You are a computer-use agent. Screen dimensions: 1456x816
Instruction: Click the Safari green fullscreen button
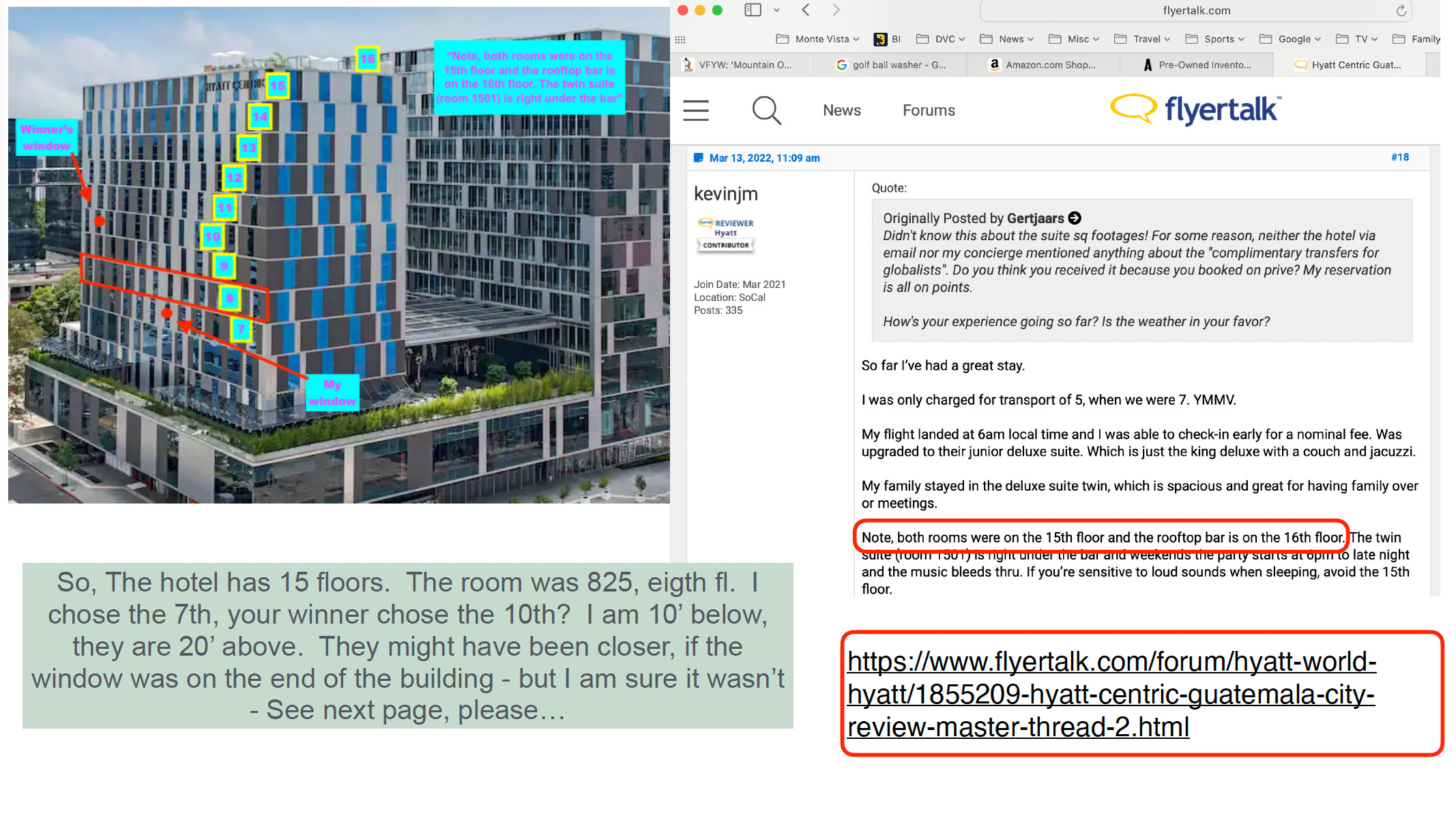tap(717, 10)
